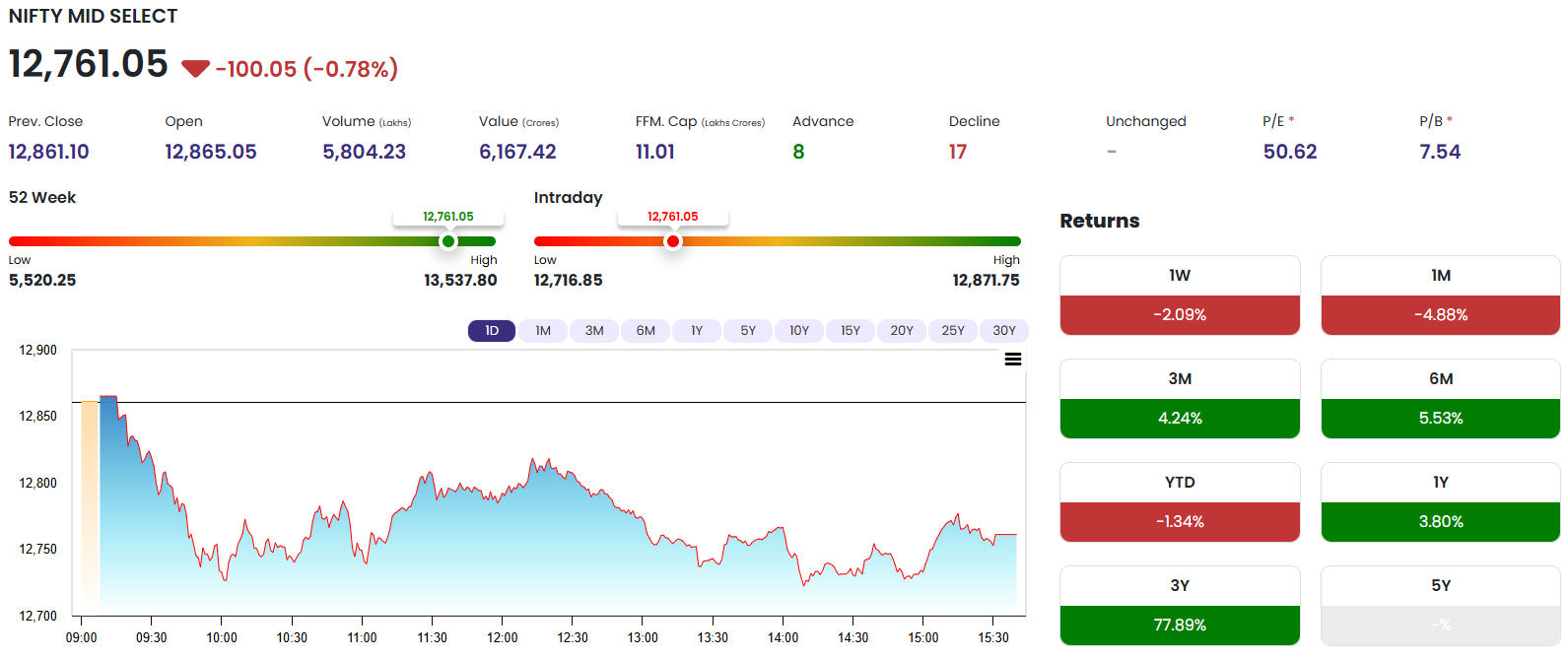The width and height of the screenshot is (1568, 658).
Task: Click the P/E value 50.62
Action: click(1290, 152)
